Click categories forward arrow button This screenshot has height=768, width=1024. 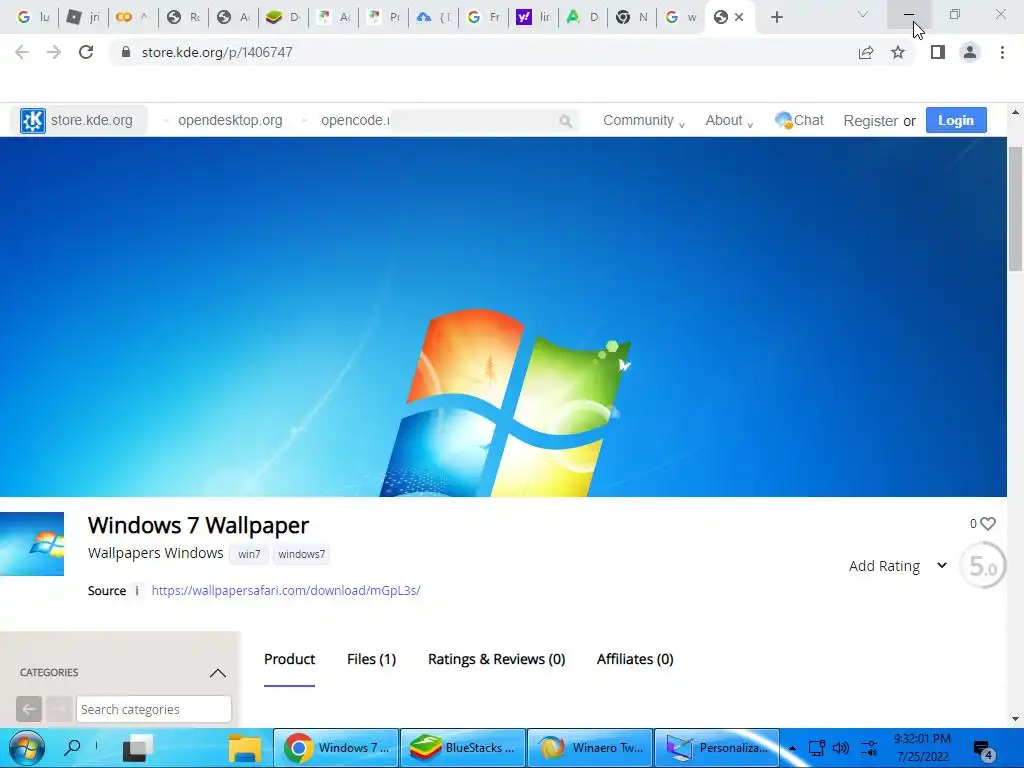coord(59,709)
